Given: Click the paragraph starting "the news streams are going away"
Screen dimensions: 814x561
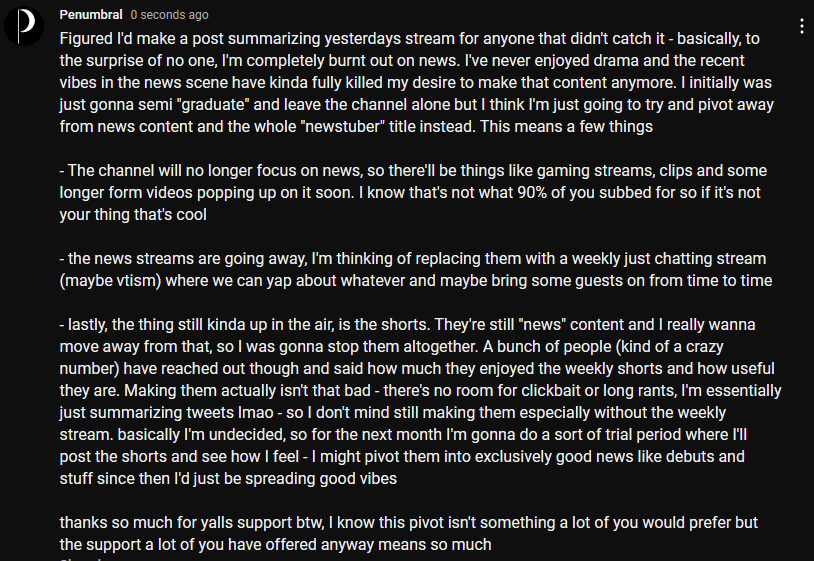Looking at the screenshot, I should [416, 269].
